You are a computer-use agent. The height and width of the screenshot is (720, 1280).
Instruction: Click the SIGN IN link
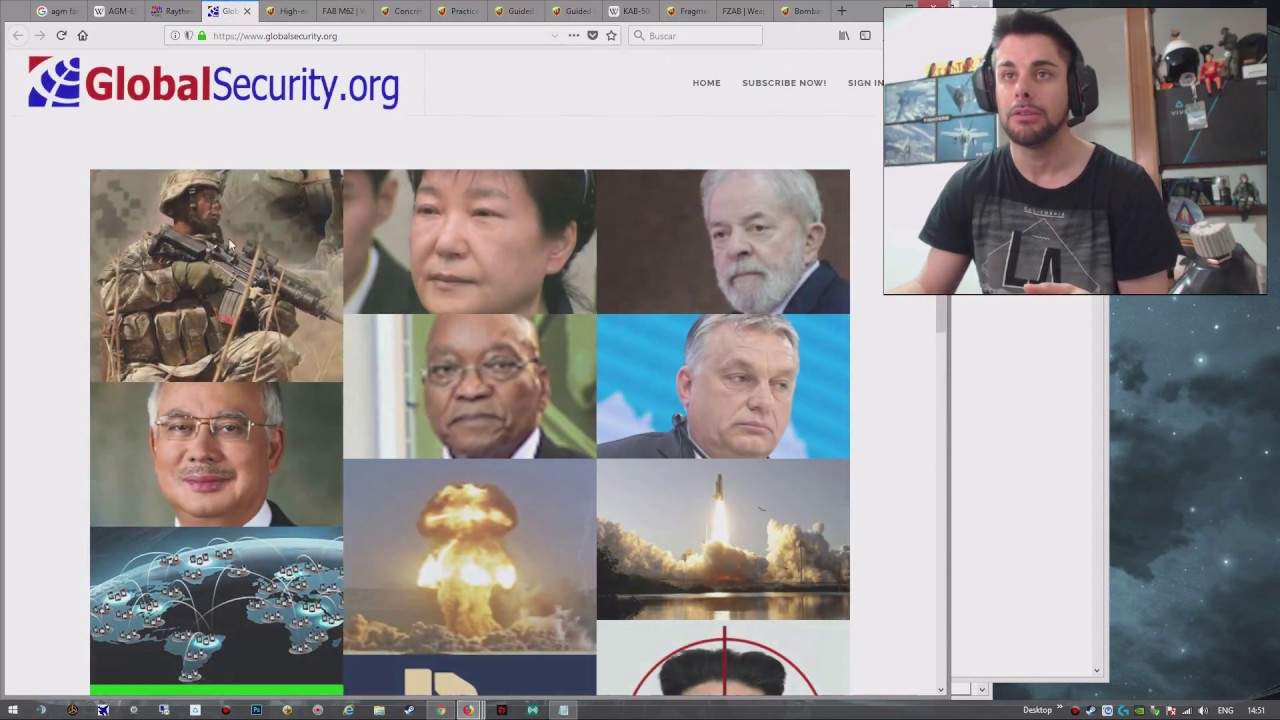pos(865,83)
